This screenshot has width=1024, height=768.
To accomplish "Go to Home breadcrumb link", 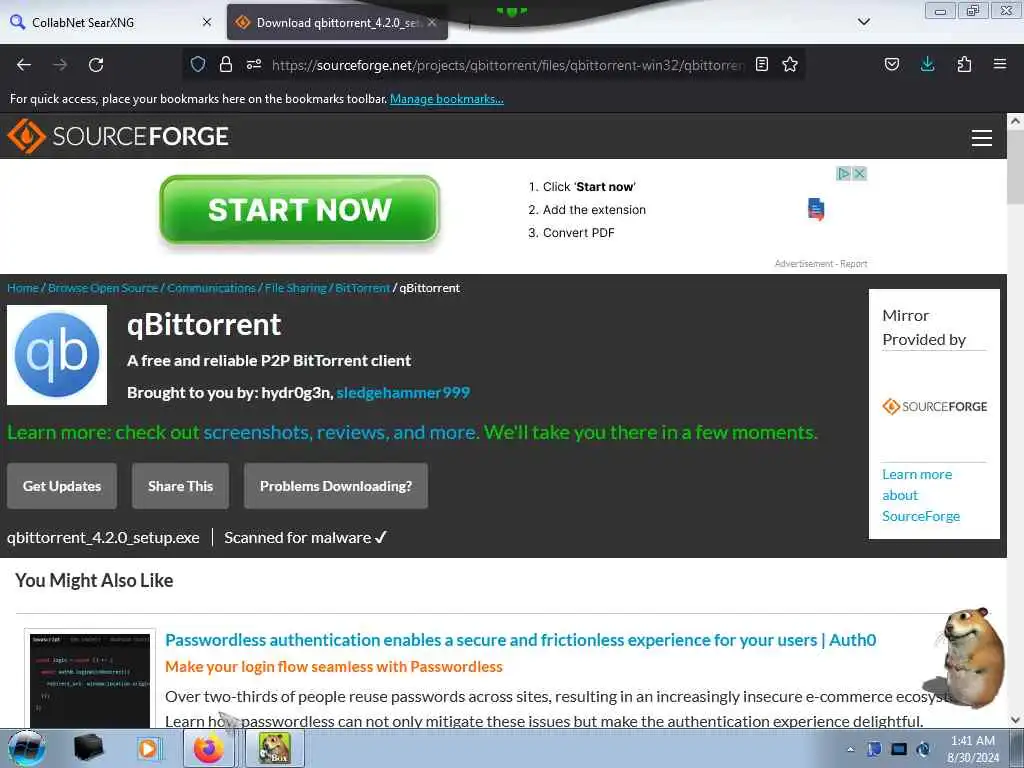I will pos(23,288).
